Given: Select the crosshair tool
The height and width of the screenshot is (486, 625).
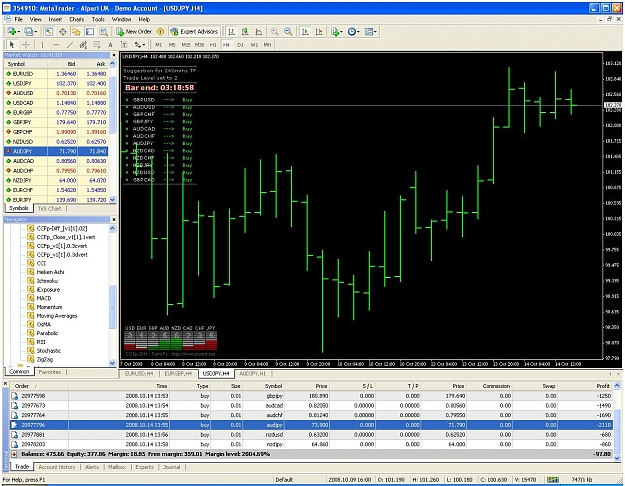Looking at the screenshot, I should (x=26, y=45).
